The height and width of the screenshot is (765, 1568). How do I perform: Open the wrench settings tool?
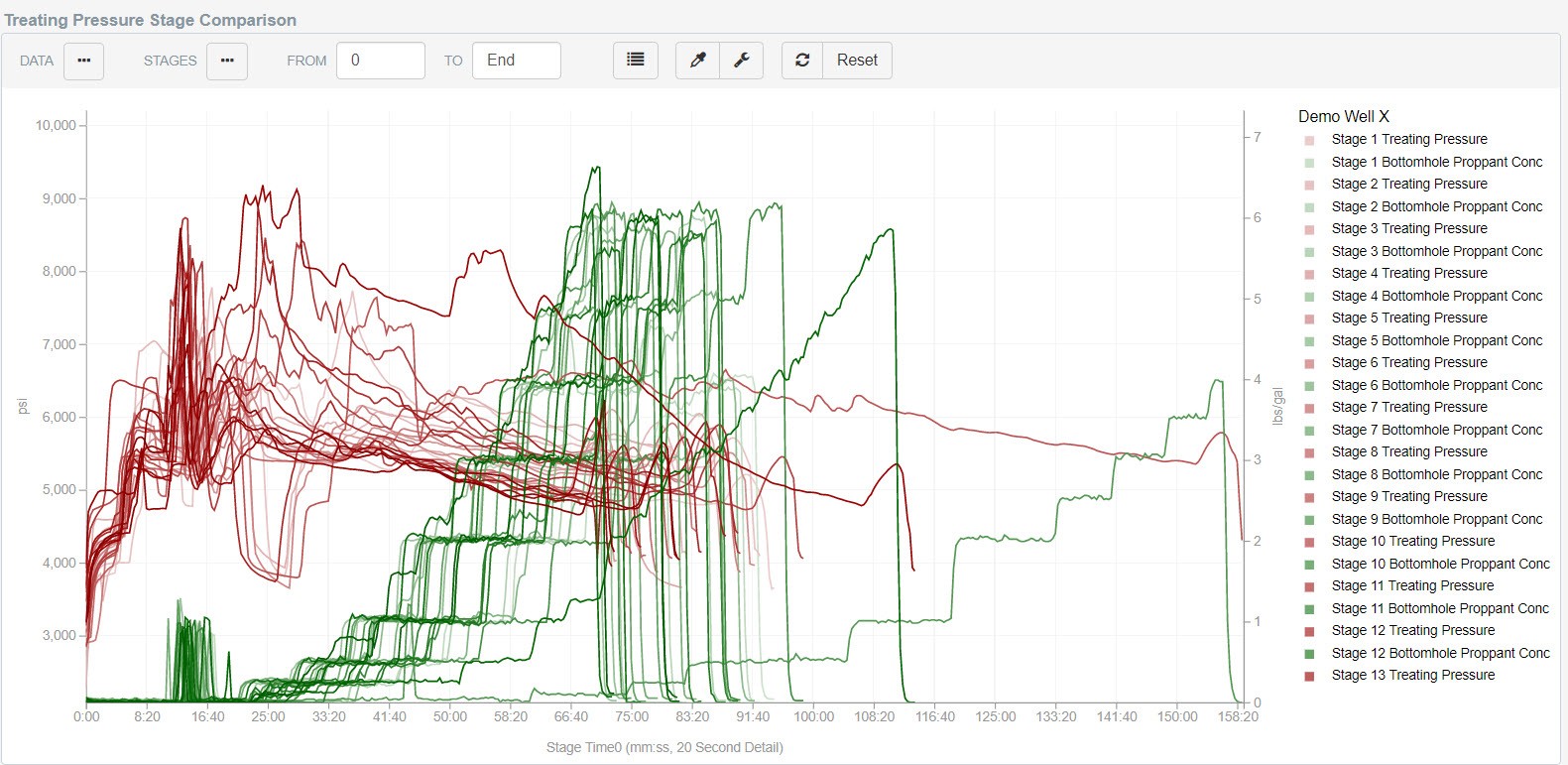click(x=741, y=61)
